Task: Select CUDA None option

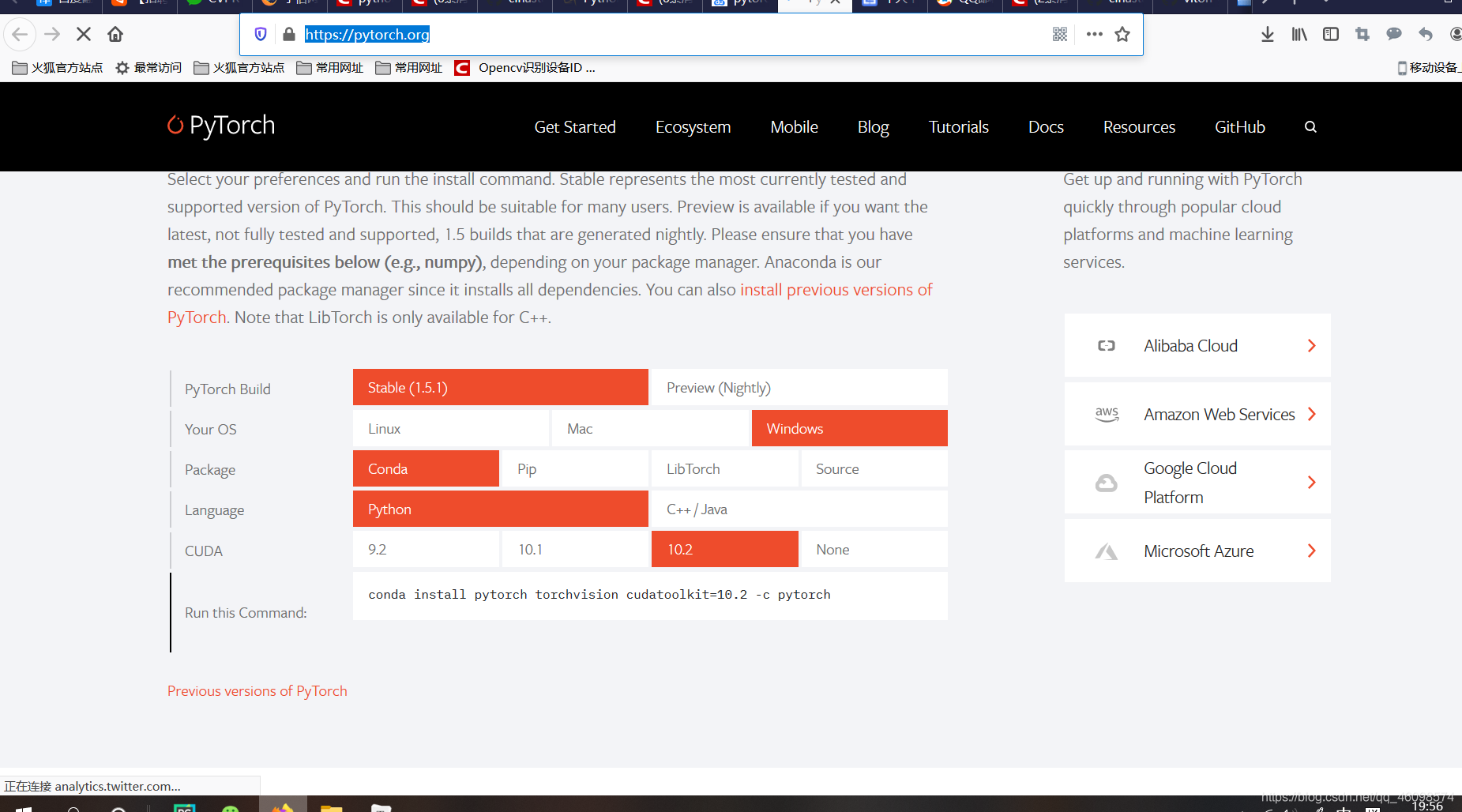Action: 874,550
